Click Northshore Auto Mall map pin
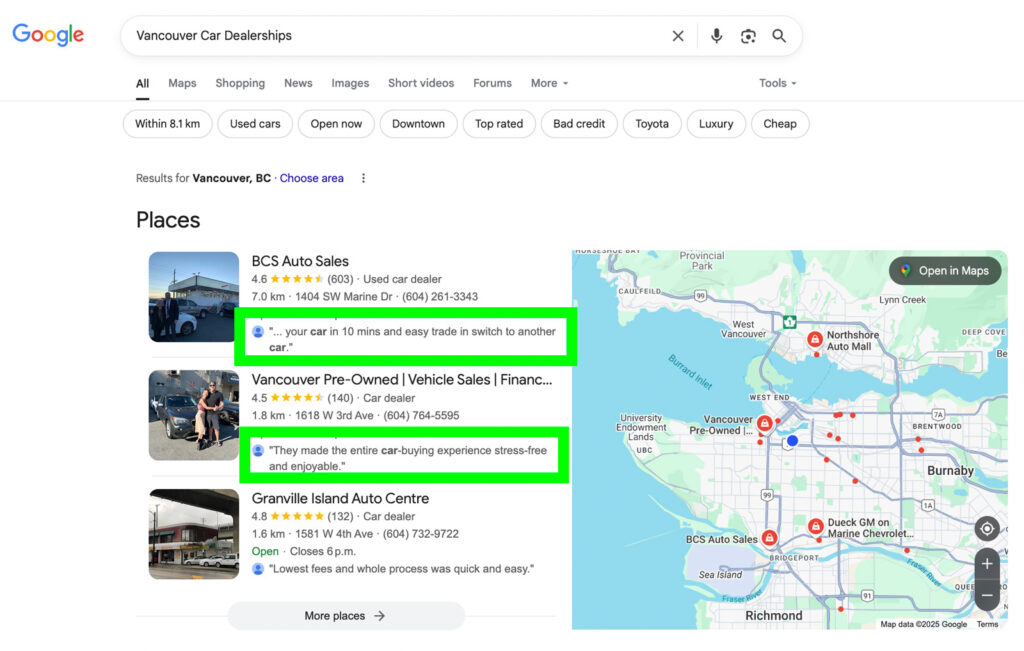Screen dimensions: 1024x651 (x=814, y=339)
